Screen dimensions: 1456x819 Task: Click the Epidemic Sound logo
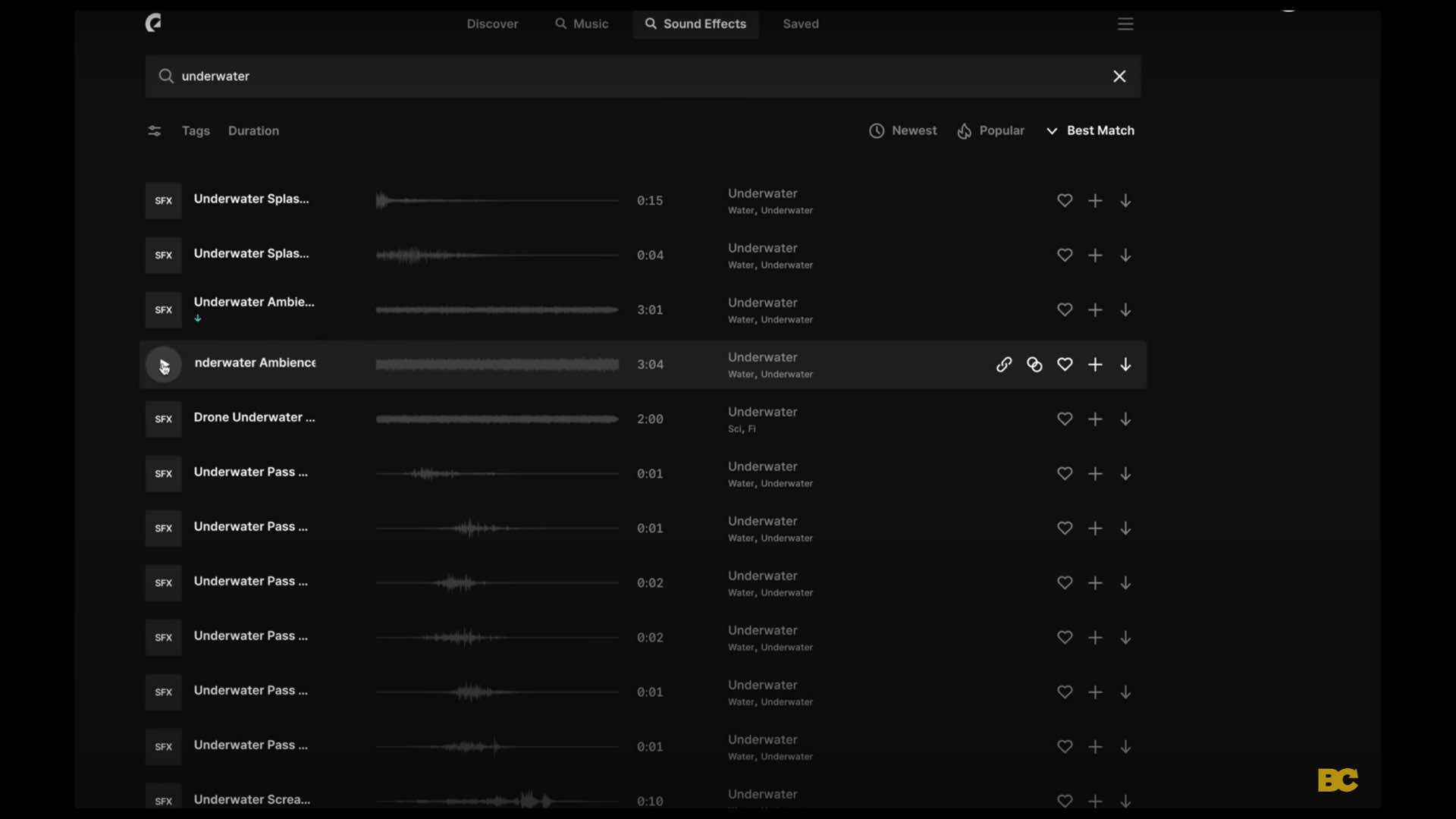point(154,24)
